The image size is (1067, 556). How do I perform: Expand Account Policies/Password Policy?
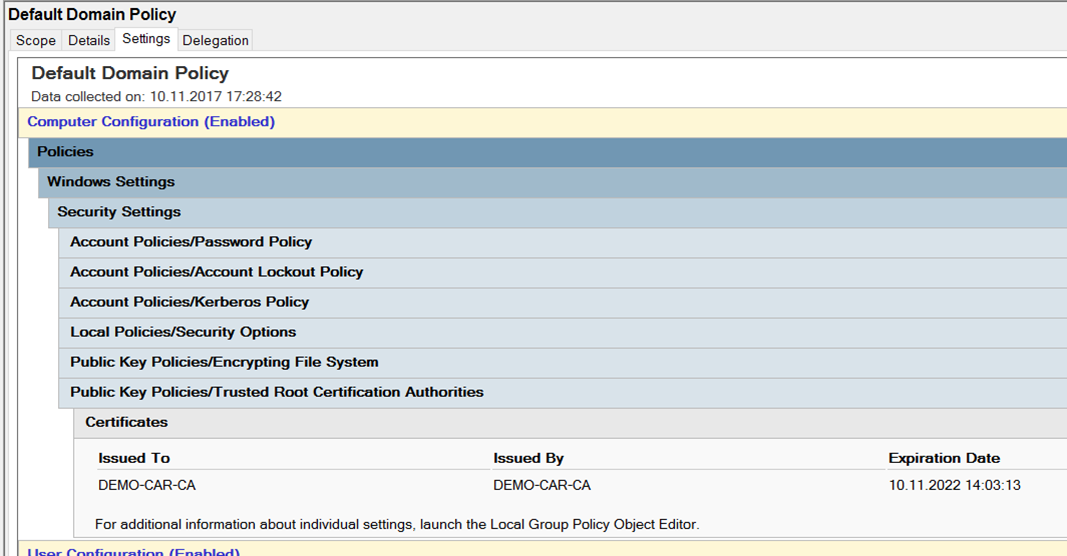pyautogui.click(x=191, y=242)
